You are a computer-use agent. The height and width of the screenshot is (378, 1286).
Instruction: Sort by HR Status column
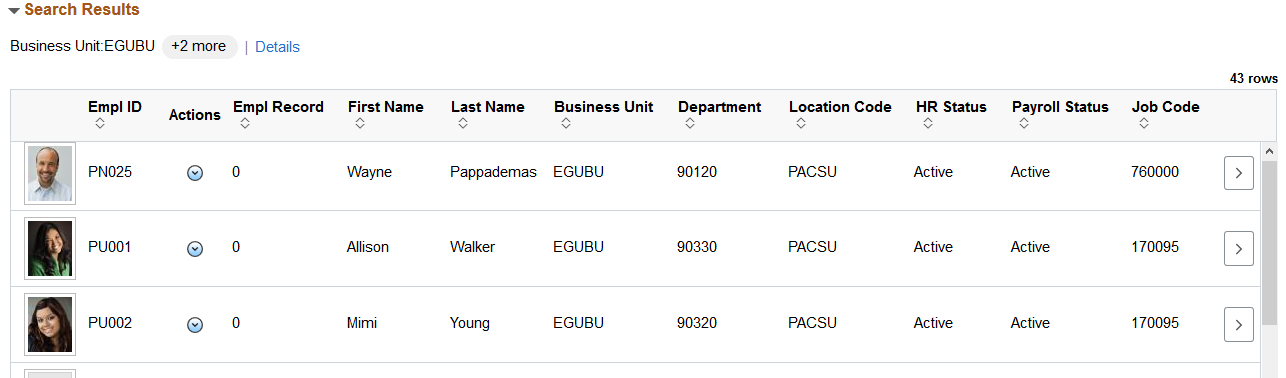[x=927, y=124]
